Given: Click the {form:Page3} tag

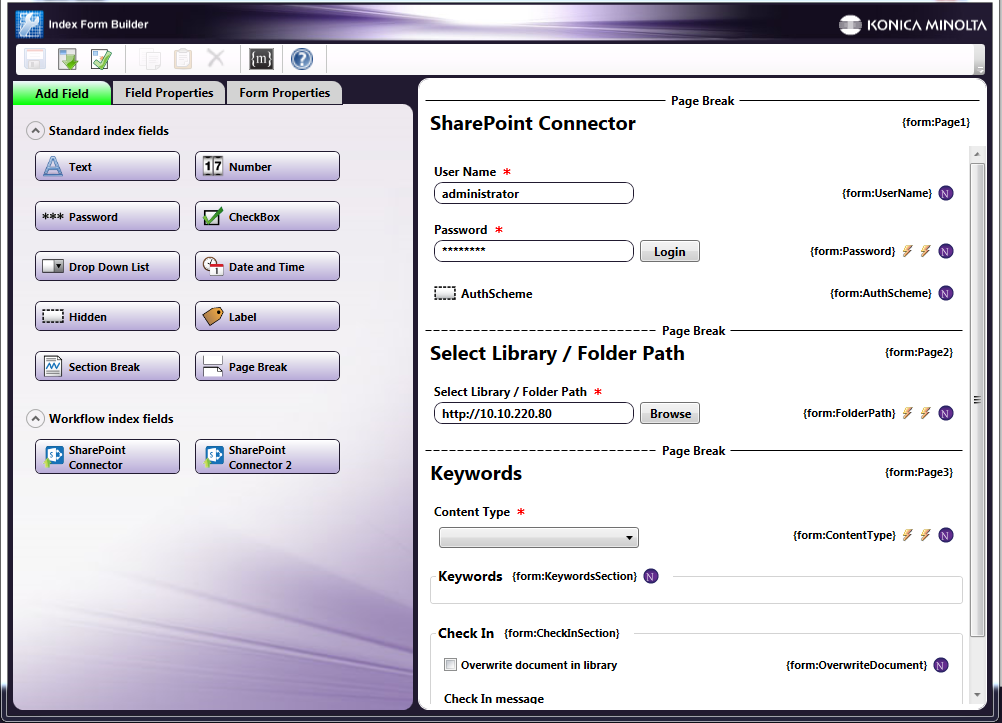Looking at the screenshot, I should [x=918, y=472].
